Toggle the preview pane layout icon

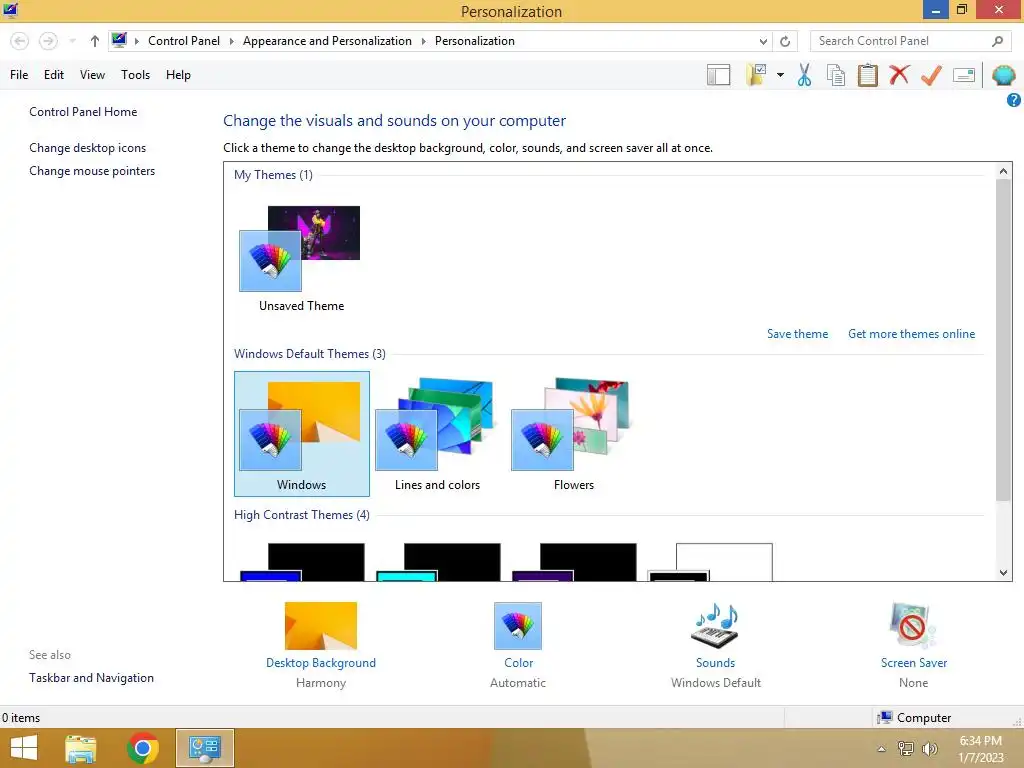(718, 75)
